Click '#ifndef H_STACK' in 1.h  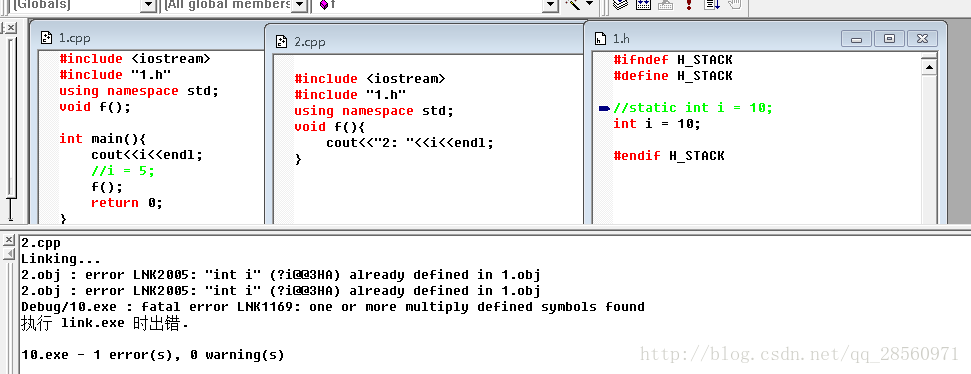(x=673, y=60)
